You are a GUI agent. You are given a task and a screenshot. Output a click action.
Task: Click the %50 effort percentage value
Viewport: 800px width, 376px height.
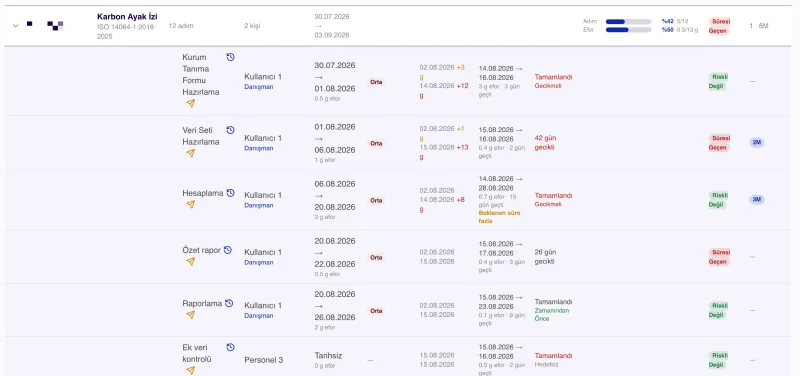(667, 30)
